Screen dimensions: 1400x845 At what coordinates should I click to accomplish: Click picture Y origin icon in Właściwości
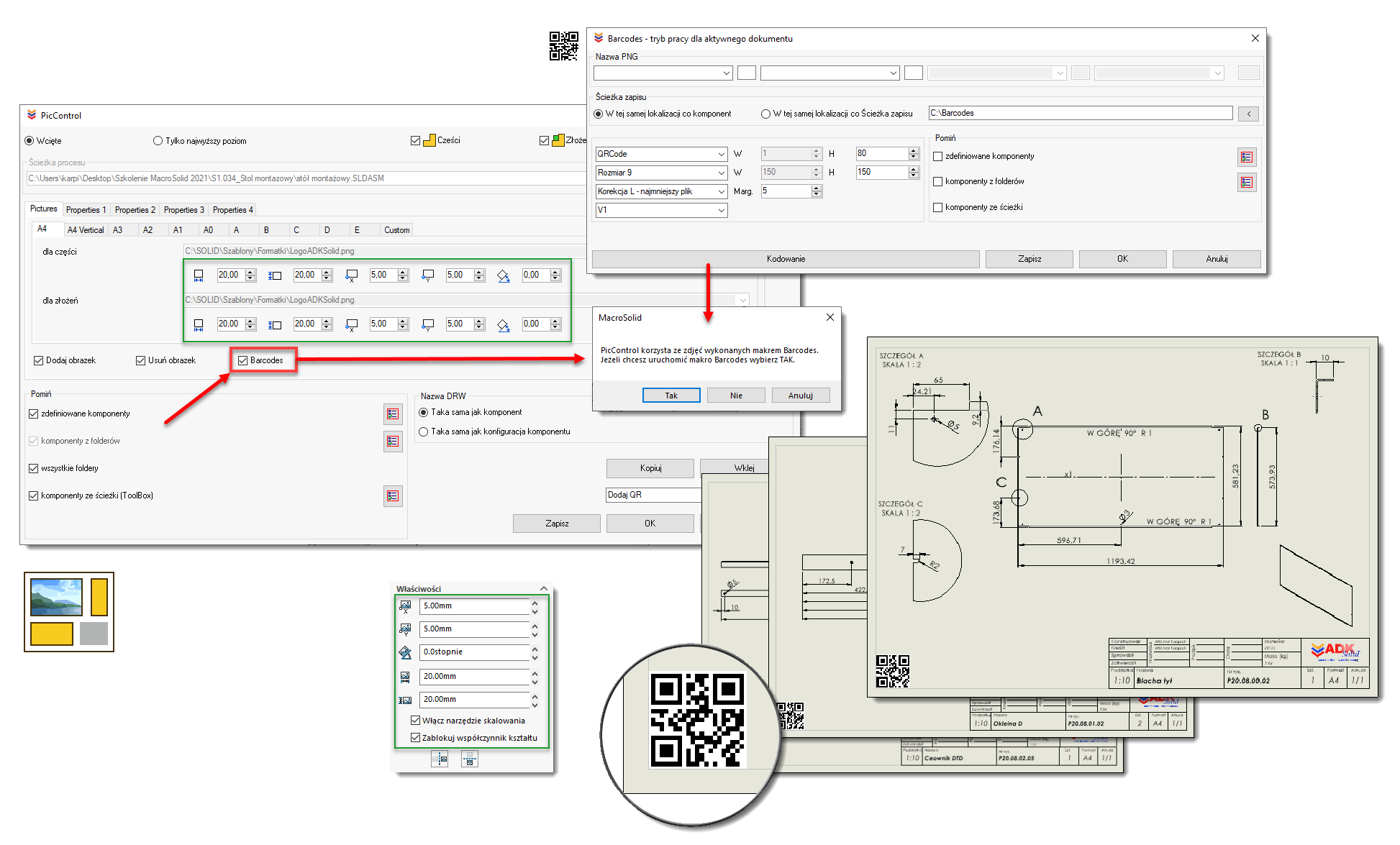(x=405, y=629)
